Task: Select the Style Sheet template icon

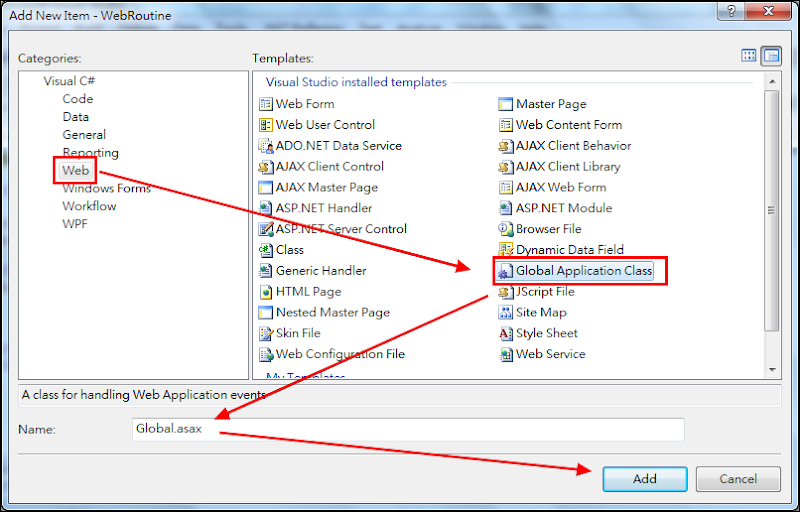Action: [505, 334]
